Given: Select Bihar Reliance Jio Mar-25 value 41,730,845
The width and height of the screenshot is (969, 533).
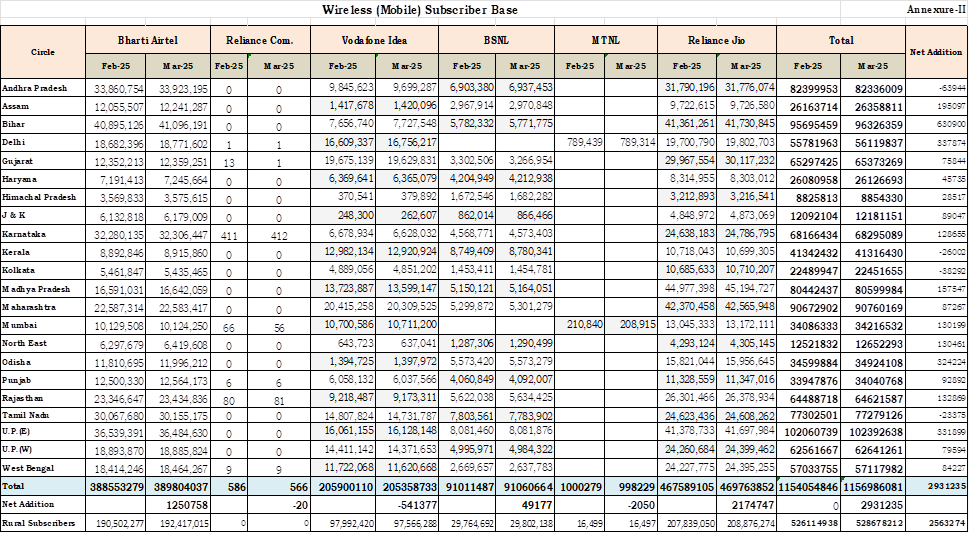Looking at the screenshot, I should pos(749,124).
